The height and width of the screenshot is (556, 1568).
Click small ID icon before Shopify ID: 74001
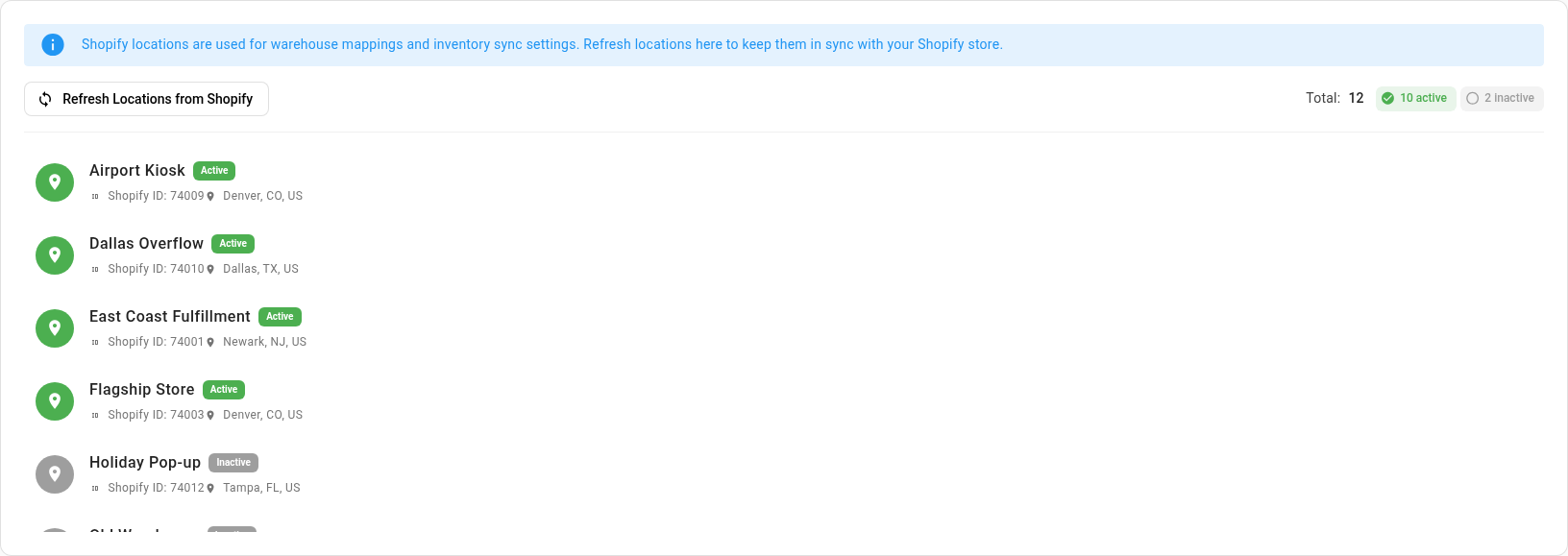point(95,343)
